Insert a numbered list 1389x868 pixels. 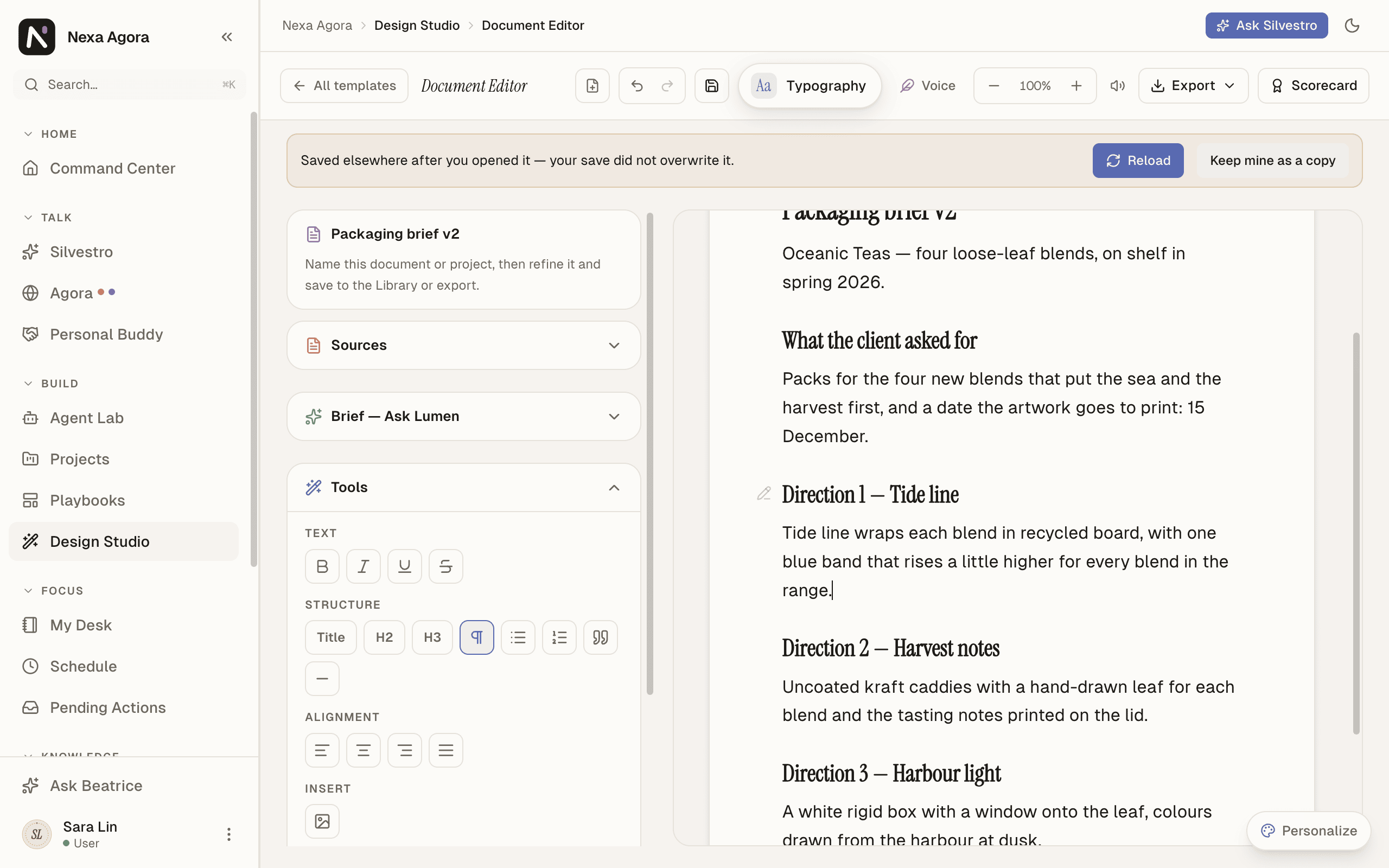[x=559, y=637]
